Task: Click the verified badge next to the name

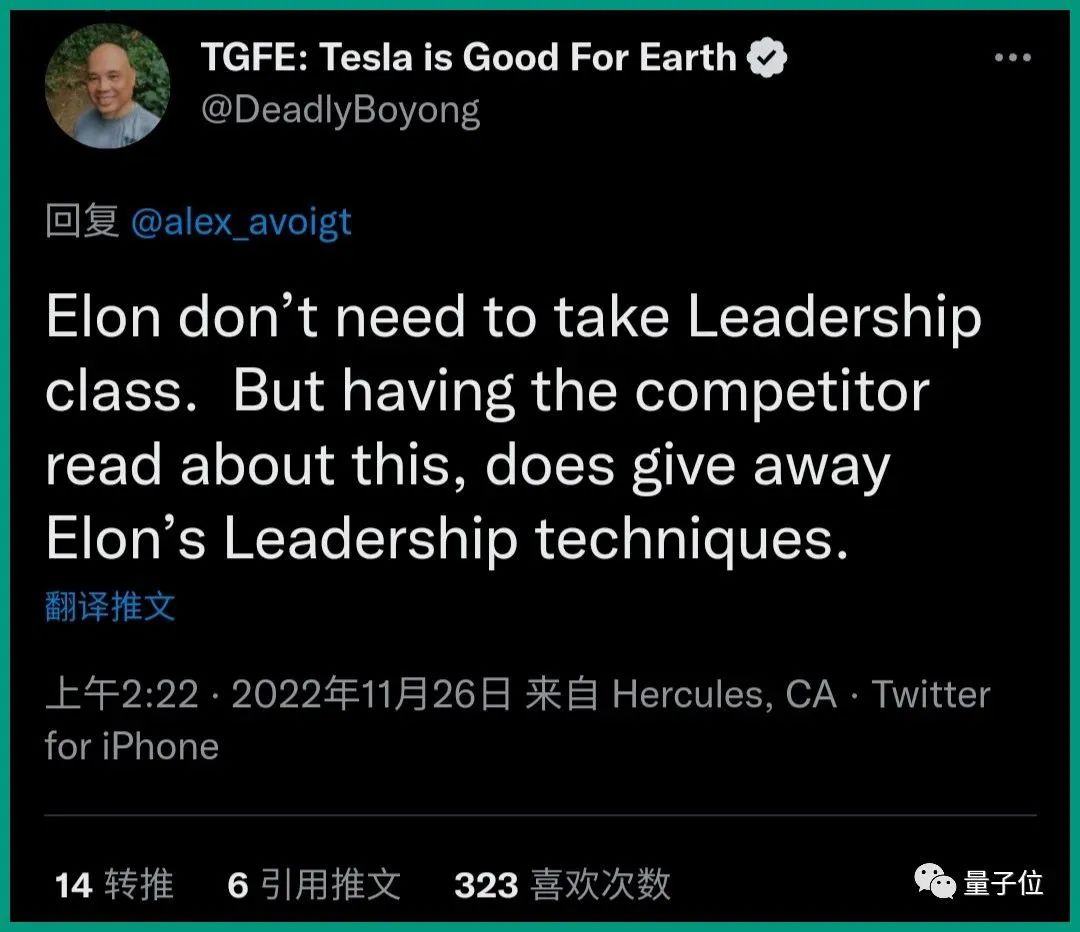Action: click(767, 58)
